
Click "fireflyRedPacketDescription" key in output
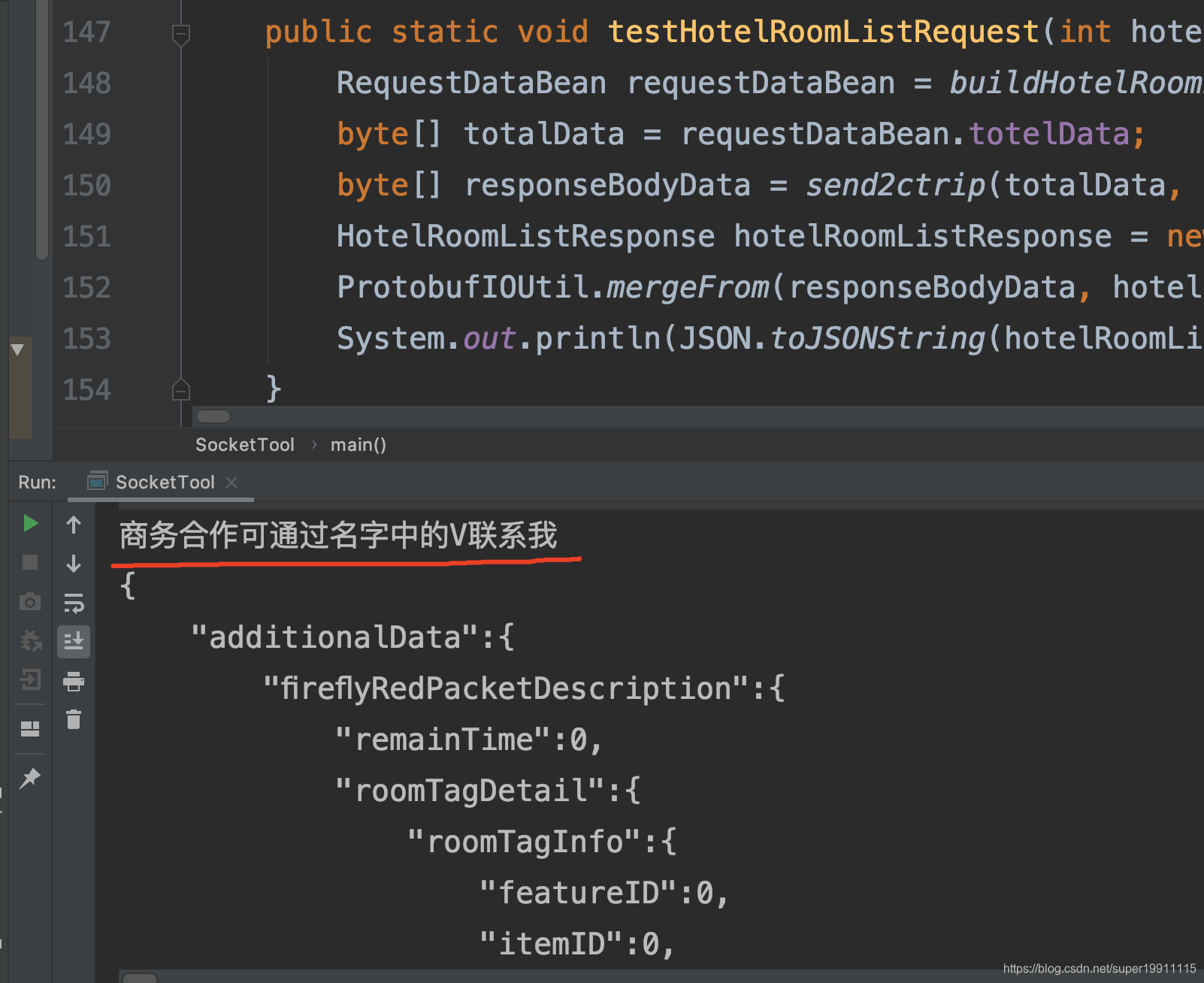coord(507,689)
